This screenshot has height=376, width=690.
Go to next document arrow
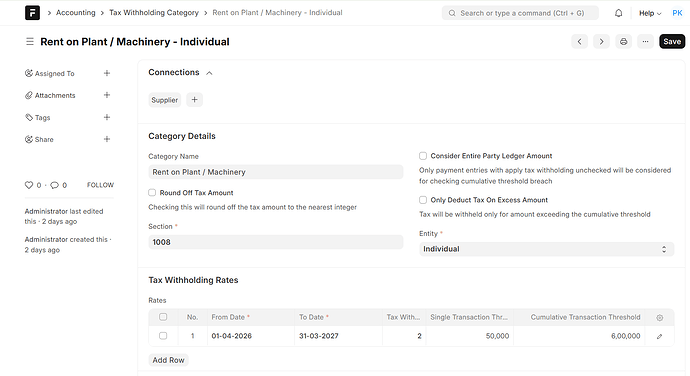601,41
